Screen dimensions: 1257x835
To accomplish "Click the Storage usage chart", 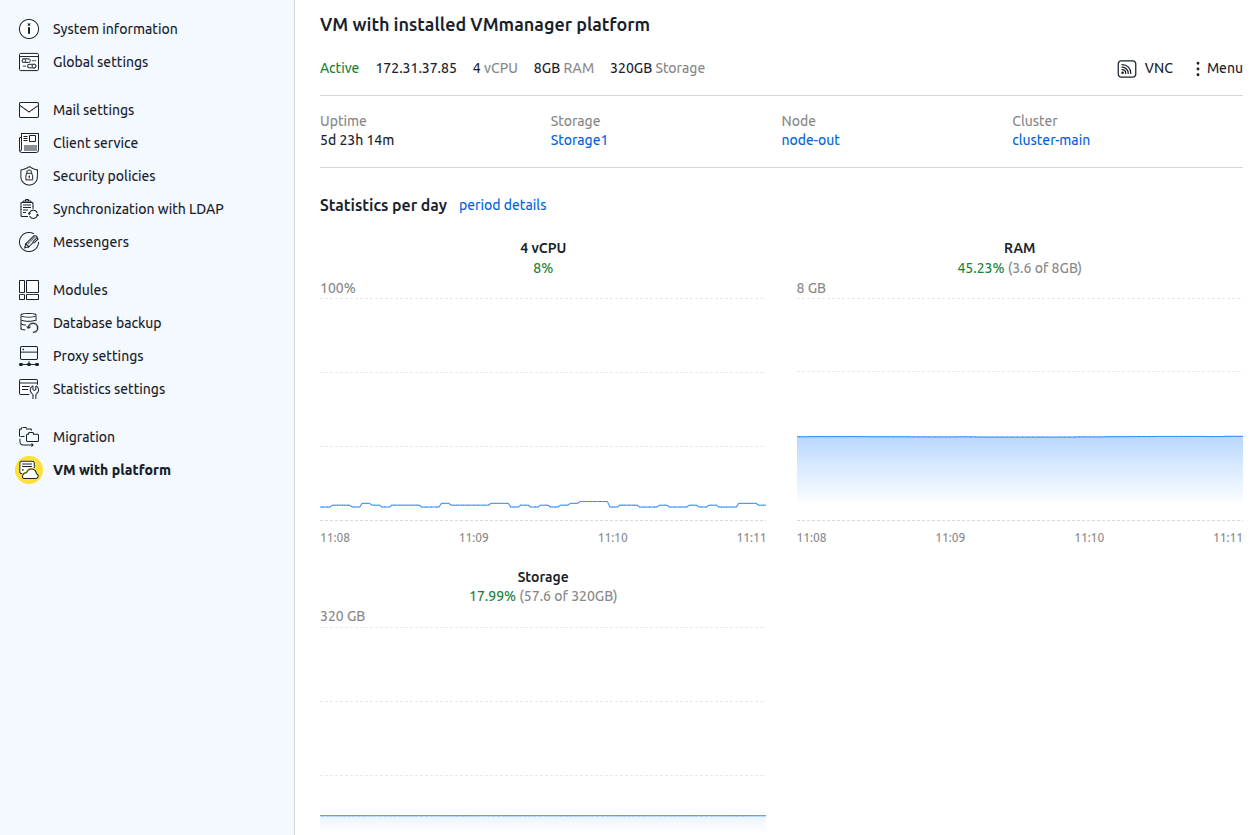I will point(543,730).
